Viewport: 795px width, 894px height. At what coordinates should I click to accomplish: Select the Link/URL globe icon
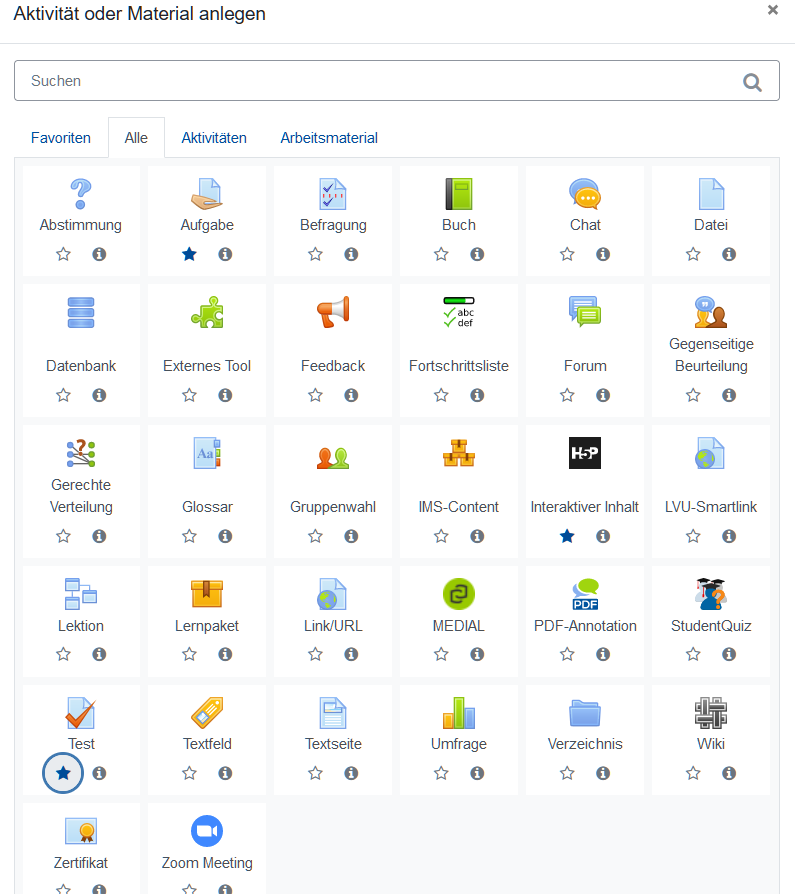point(332,594)
